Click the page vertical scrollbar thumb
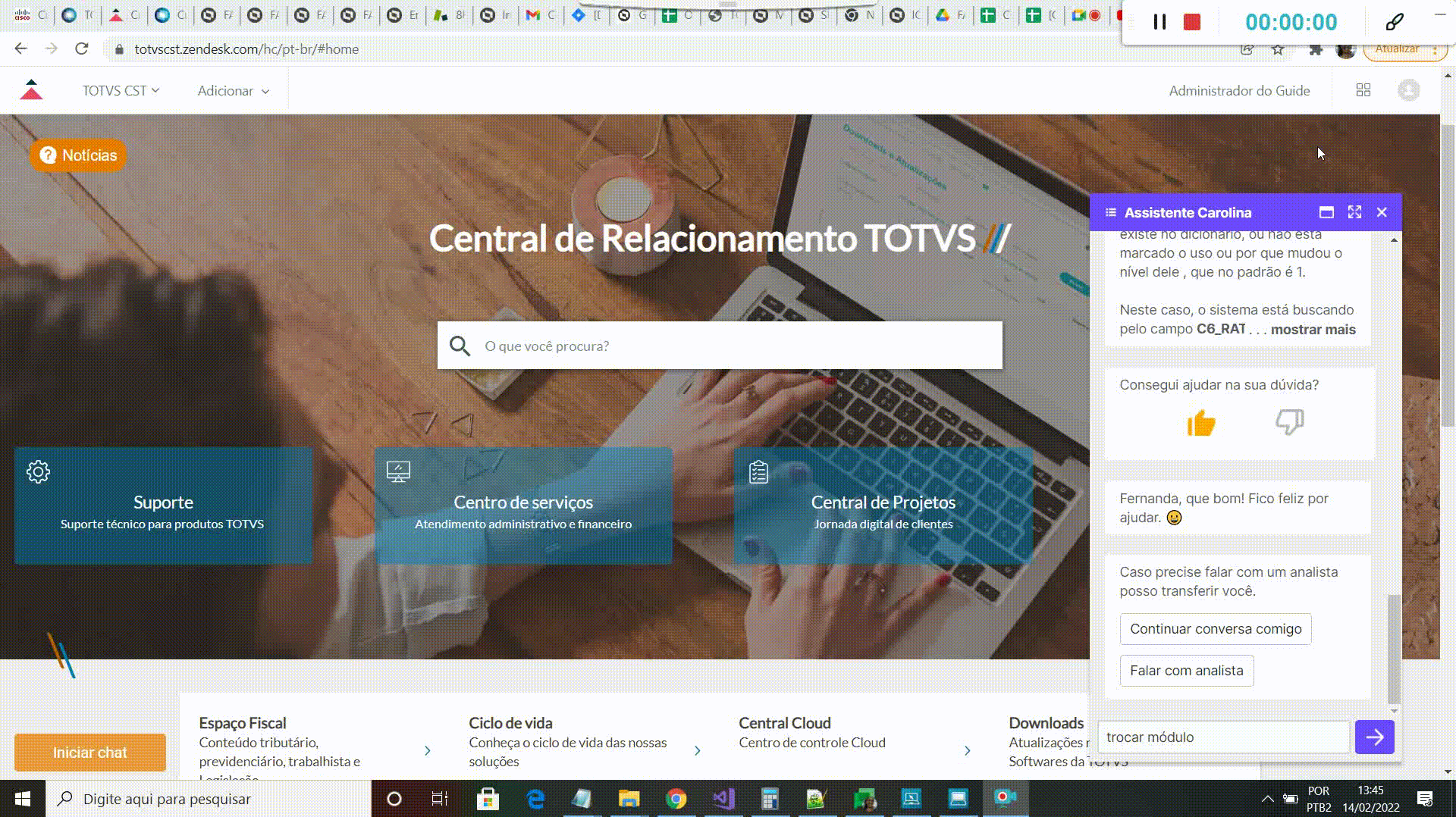1456x817 pixels. click(x=1448, y=274)
